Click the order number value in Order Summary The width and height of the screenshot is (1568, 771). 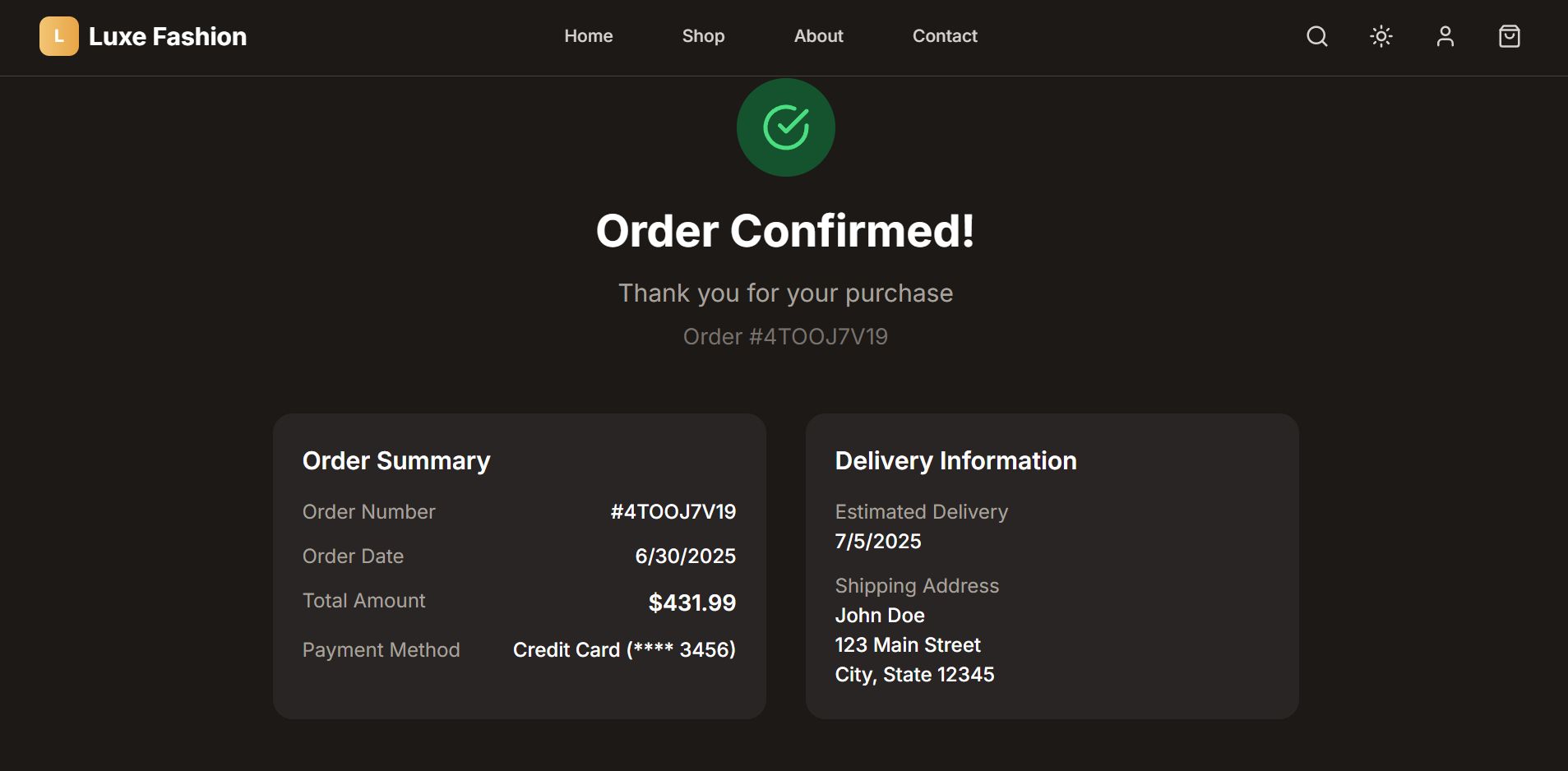[x=673, y=512]
